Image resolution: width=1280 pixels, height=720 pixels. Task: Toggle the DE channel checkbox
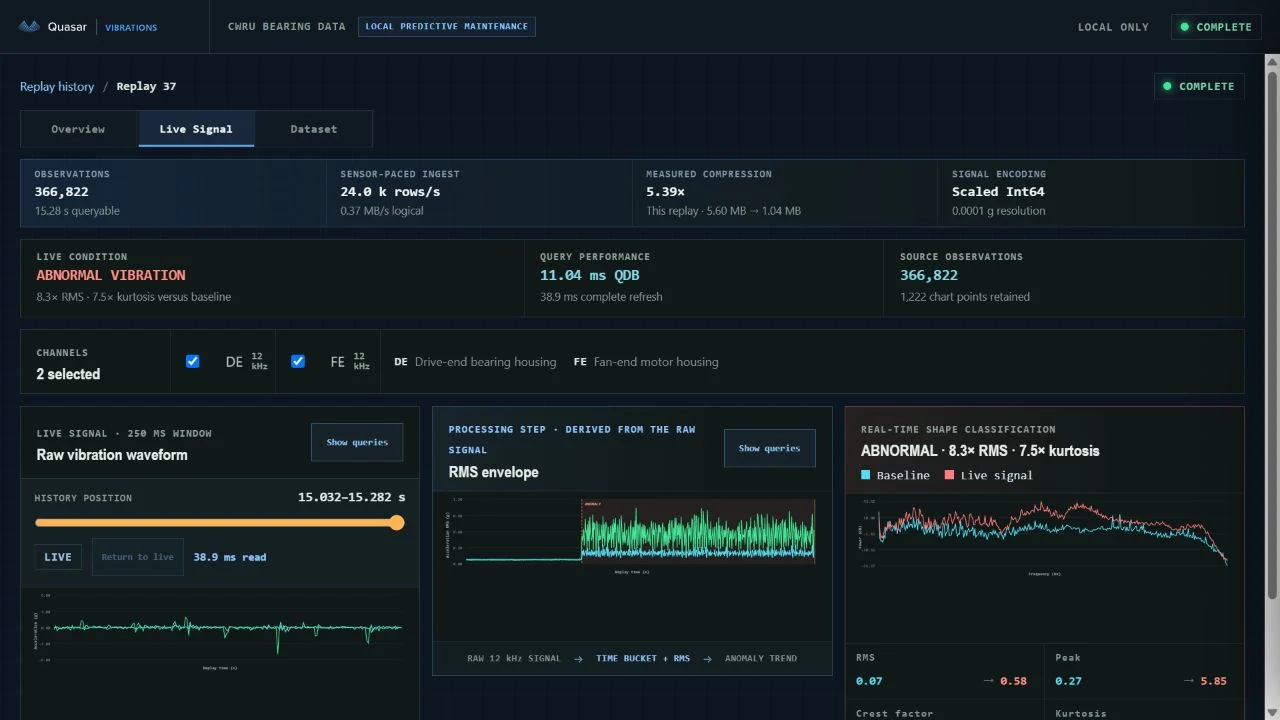193,361
